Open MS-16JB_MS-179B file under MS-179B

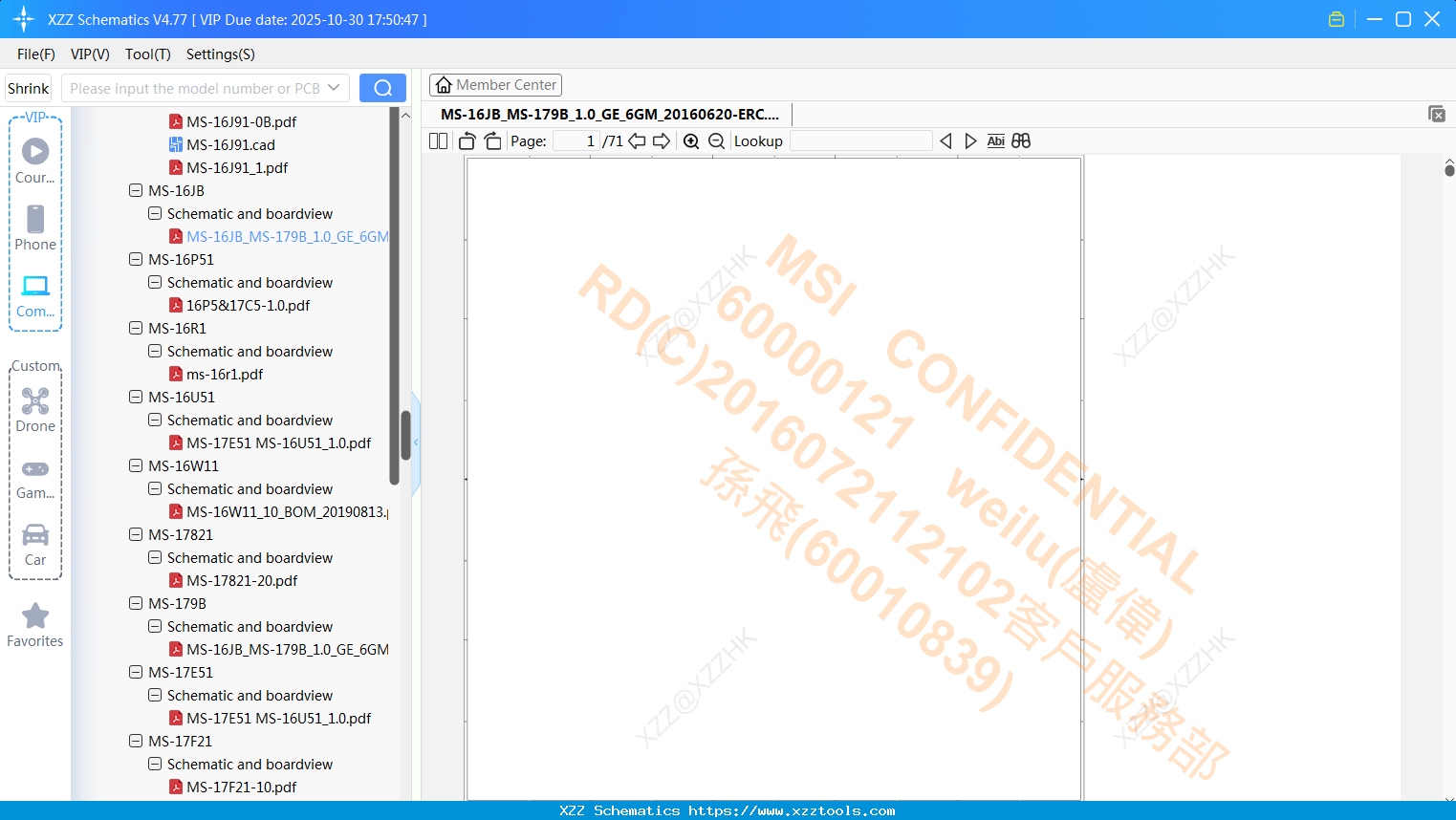coord(279,650)
